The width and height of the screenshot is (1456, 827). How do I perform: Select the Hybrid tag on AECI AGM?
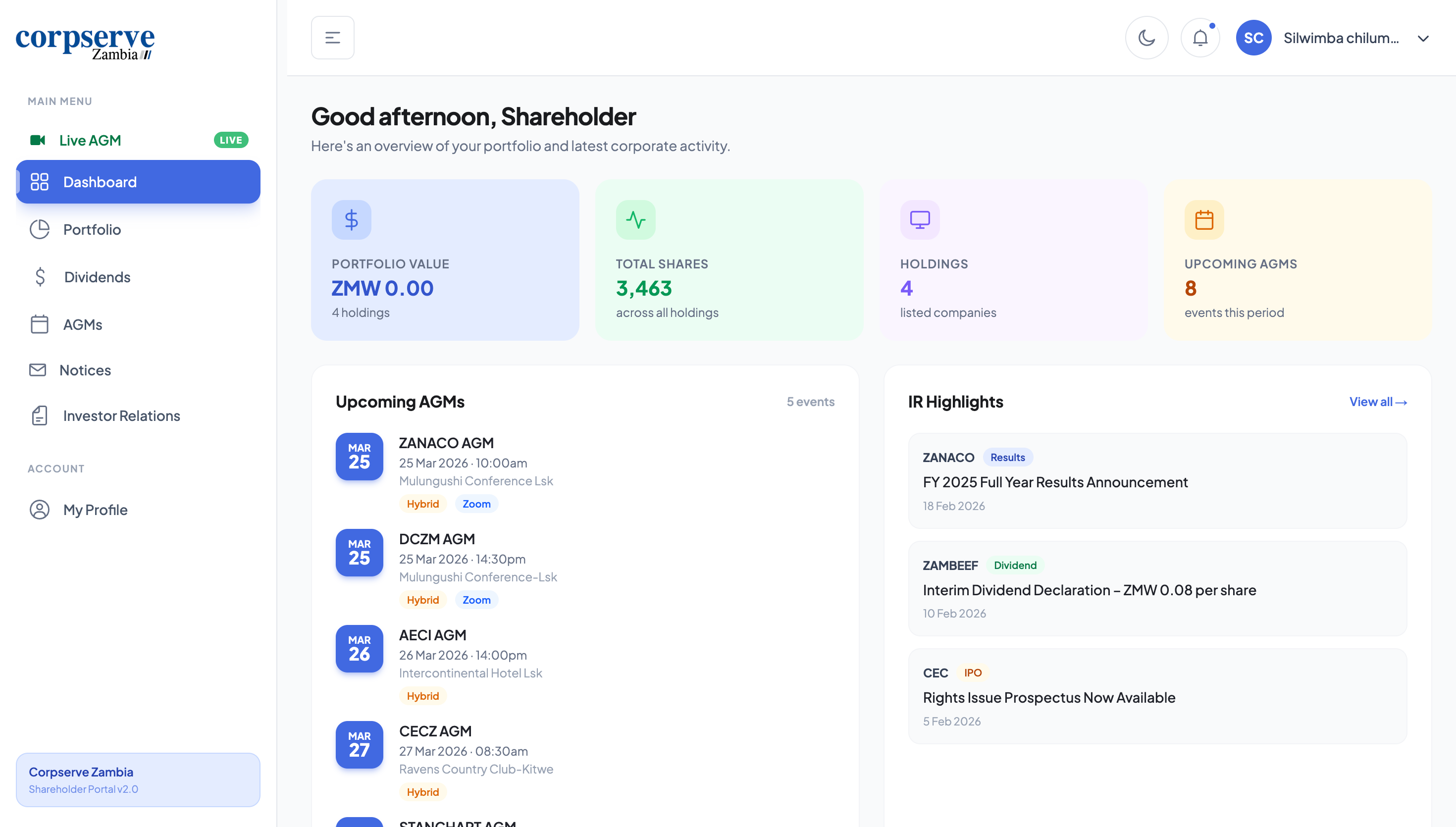point(422,696)
